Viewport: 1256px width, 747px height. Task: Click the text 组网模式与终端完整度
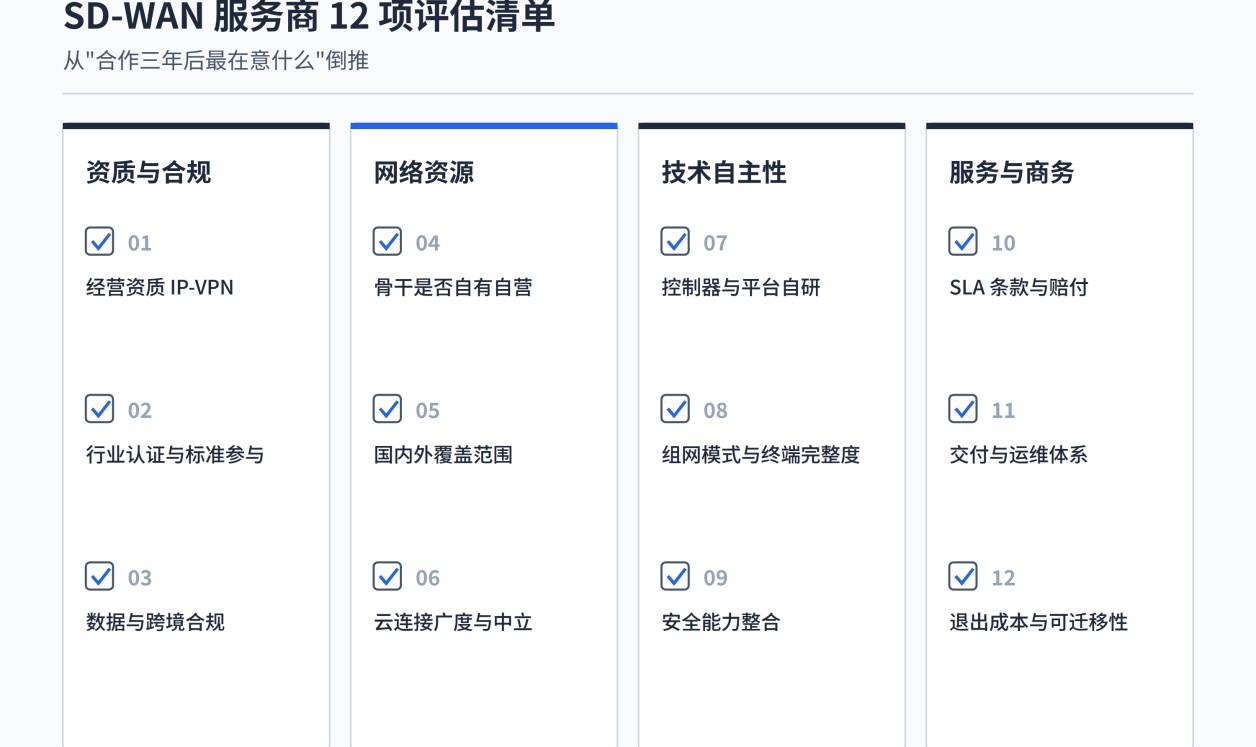[x=761, y=455]
